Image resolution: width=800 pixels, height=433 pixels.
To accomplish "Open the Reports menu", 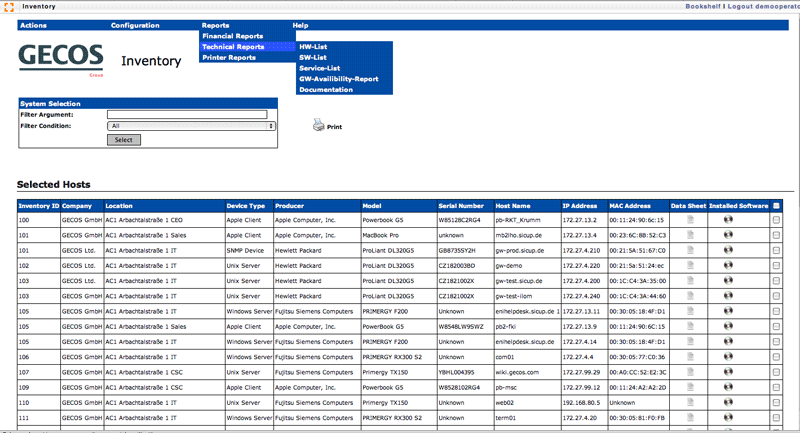I will click(x=215, y=26).
